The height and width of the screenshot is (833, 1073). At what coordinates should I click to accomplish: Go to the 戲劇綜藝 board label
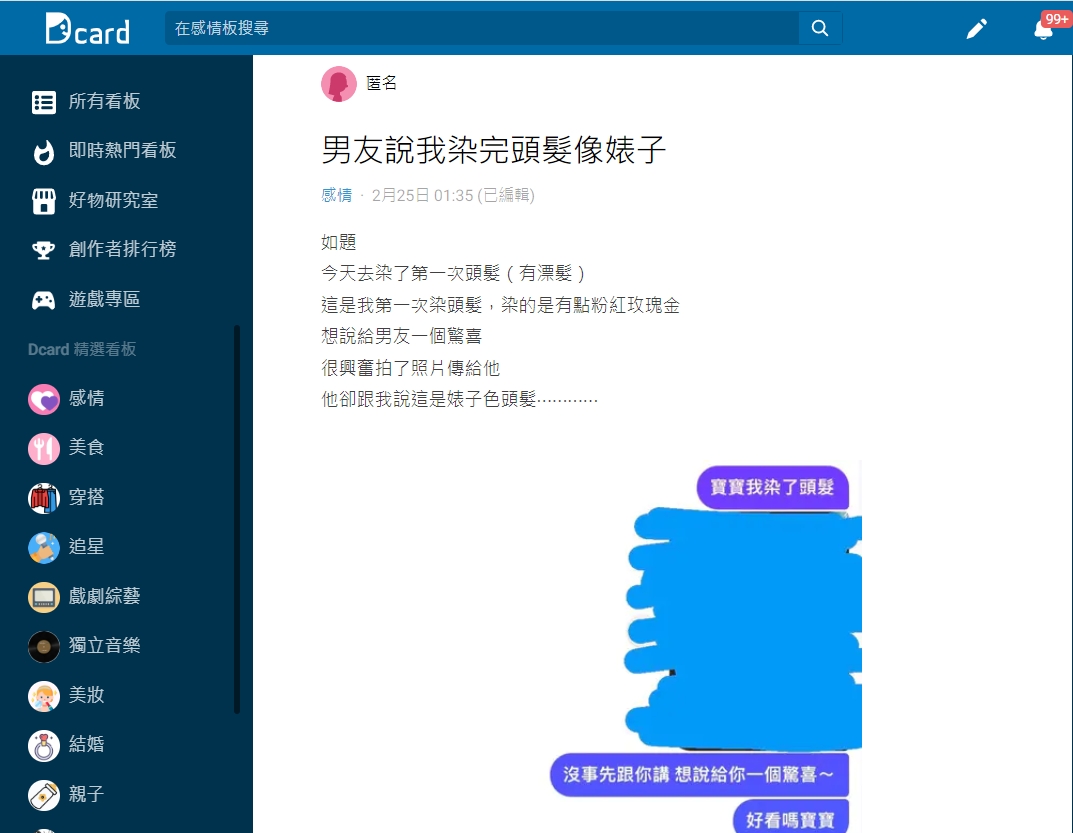pos(104,596)
